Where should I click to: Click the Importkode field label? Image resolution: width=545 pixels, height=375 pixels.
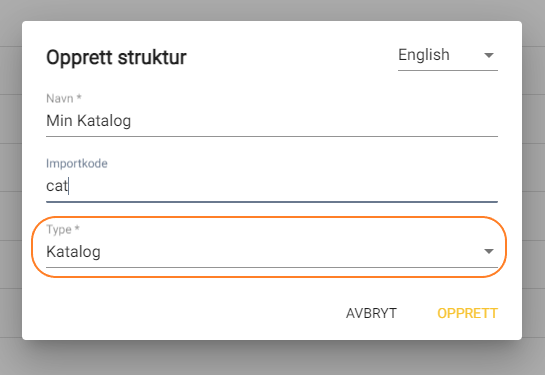[x=77, y=163]
